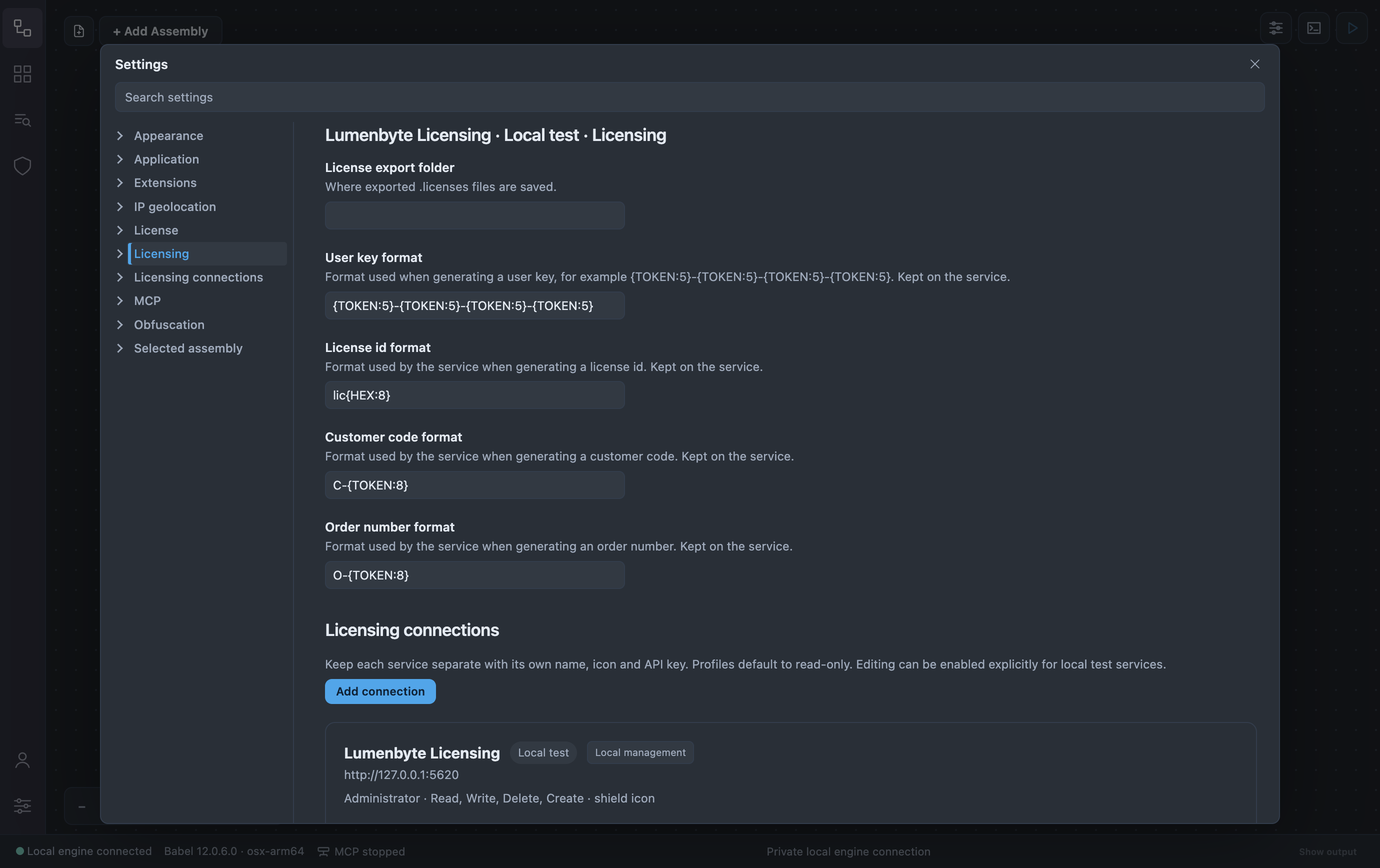Expand the License category chevron
1380x868 pixels.
[x=120, y=230]
